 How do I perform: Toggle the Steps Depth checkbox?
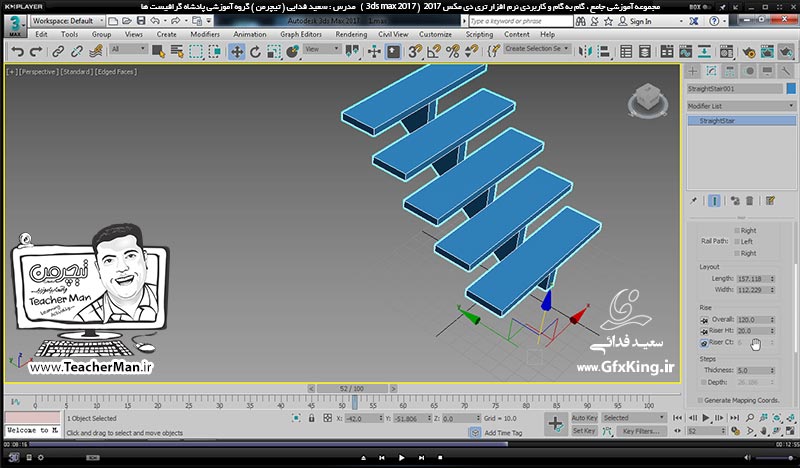[704, 382]
